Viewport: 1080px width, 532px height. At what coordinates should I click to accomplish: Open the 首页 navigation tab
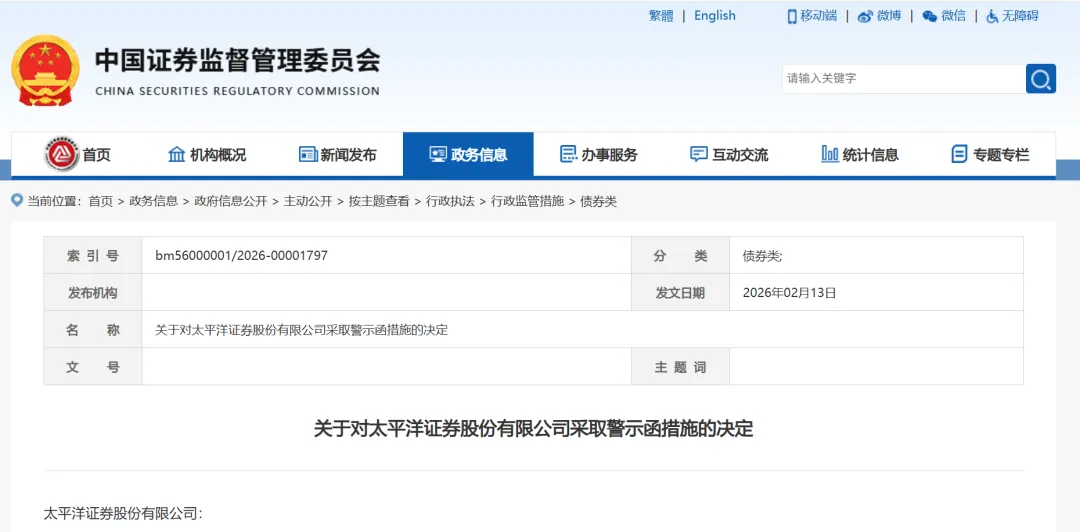[x=77, y=154]
